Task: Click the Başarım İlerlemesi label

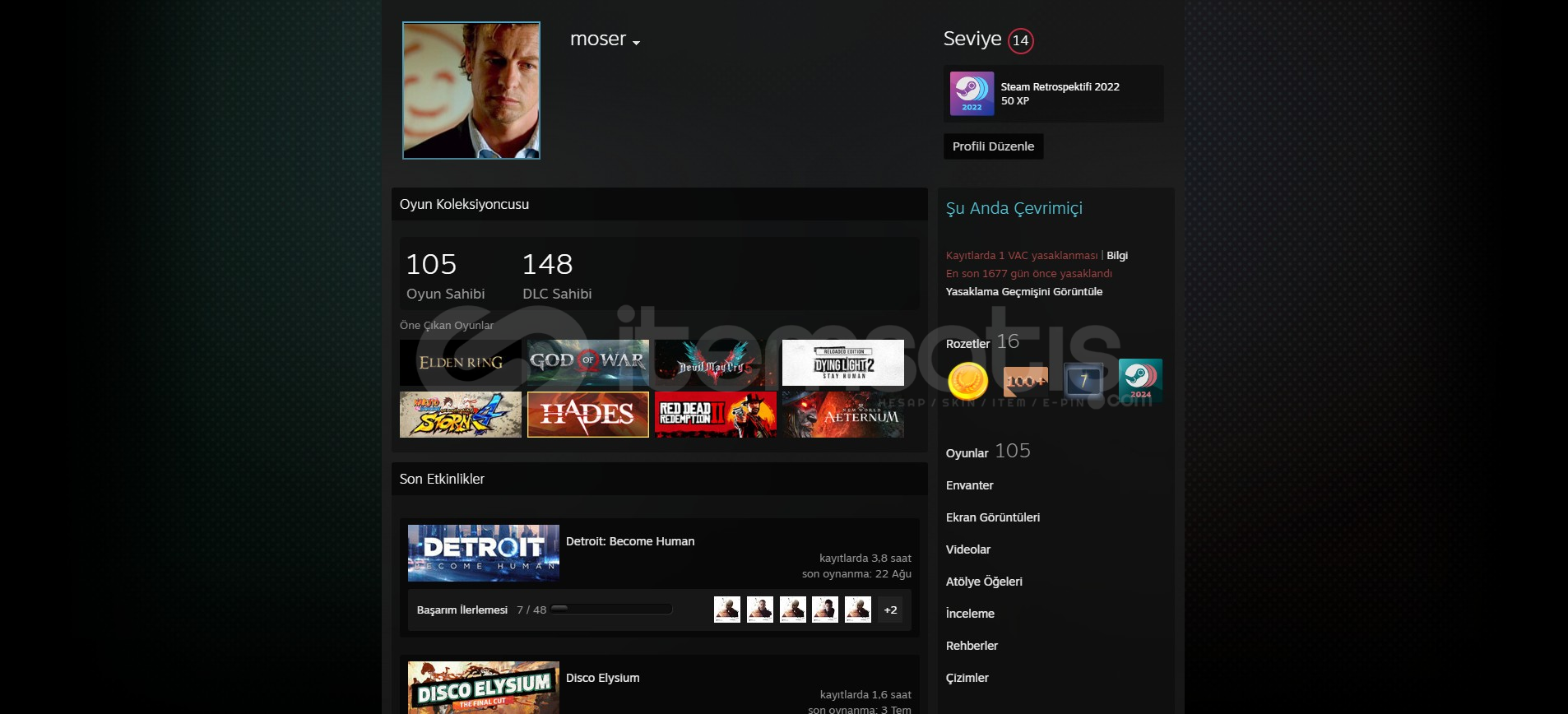Action: point(462,610)
